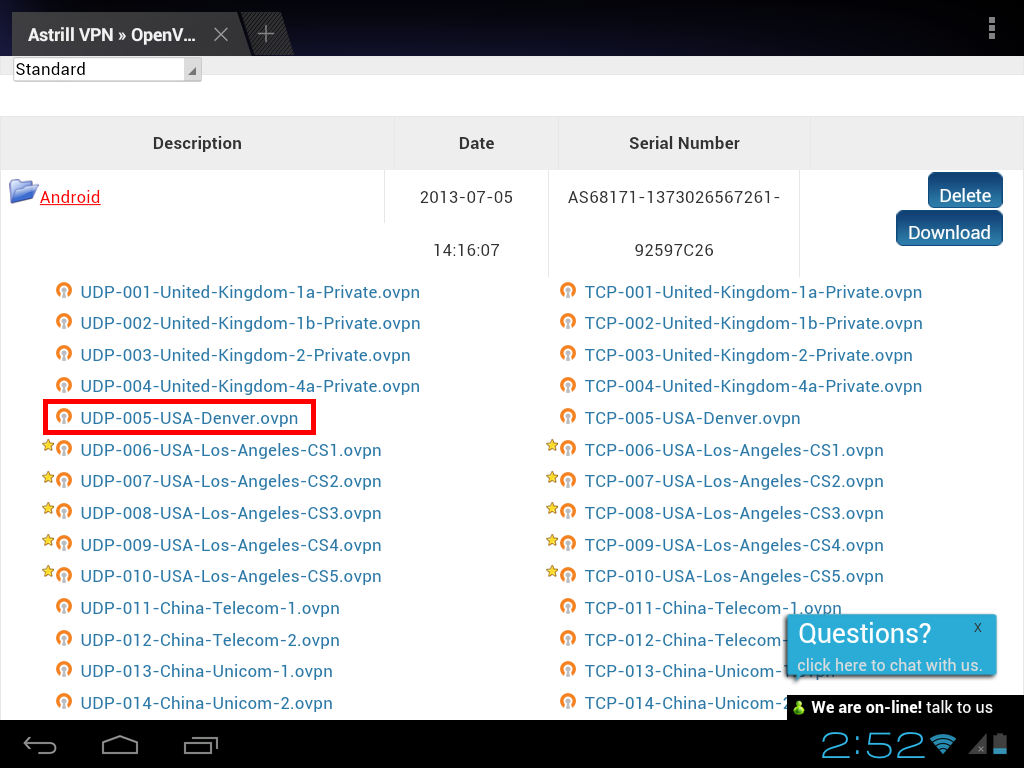This screenshot has width=1024, height=768.
Task: Open UDP-011-China-Telecom-1.ovpn link
Action: [210, 608]
